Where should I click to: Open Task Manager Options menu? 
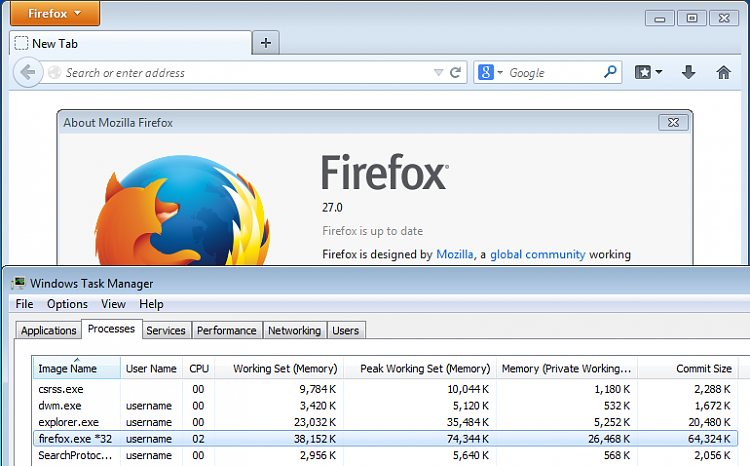pyautogui.click(x=67, y=304)
